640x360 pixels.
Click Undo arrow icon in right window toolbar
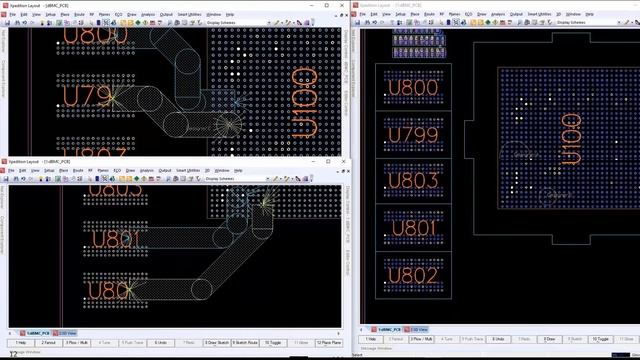375,22
